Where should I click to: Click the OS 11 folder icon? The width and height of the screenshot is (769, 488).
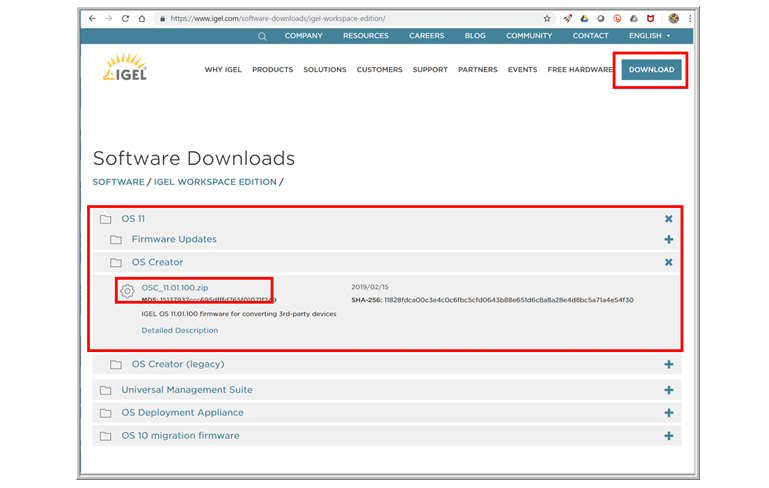pyautogui.click(x=105, y=219)
